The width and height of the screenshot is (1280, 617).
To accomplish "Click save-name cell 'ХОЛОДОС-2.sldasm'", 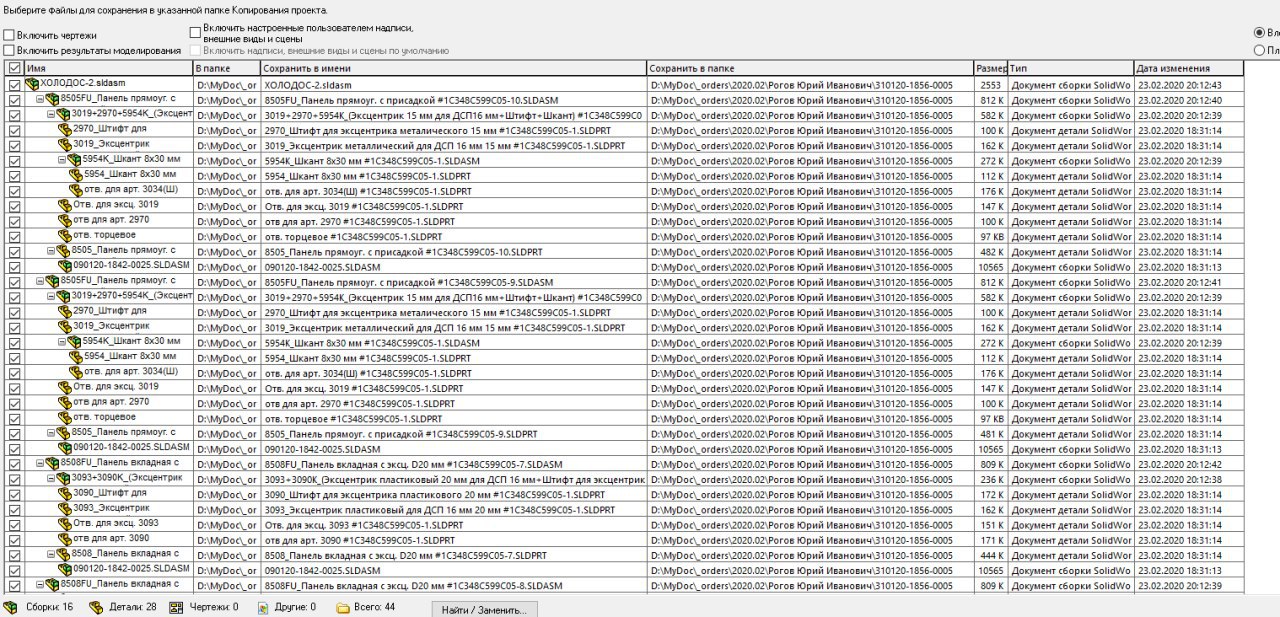I will pyautogui.click(x=453, y=85).
